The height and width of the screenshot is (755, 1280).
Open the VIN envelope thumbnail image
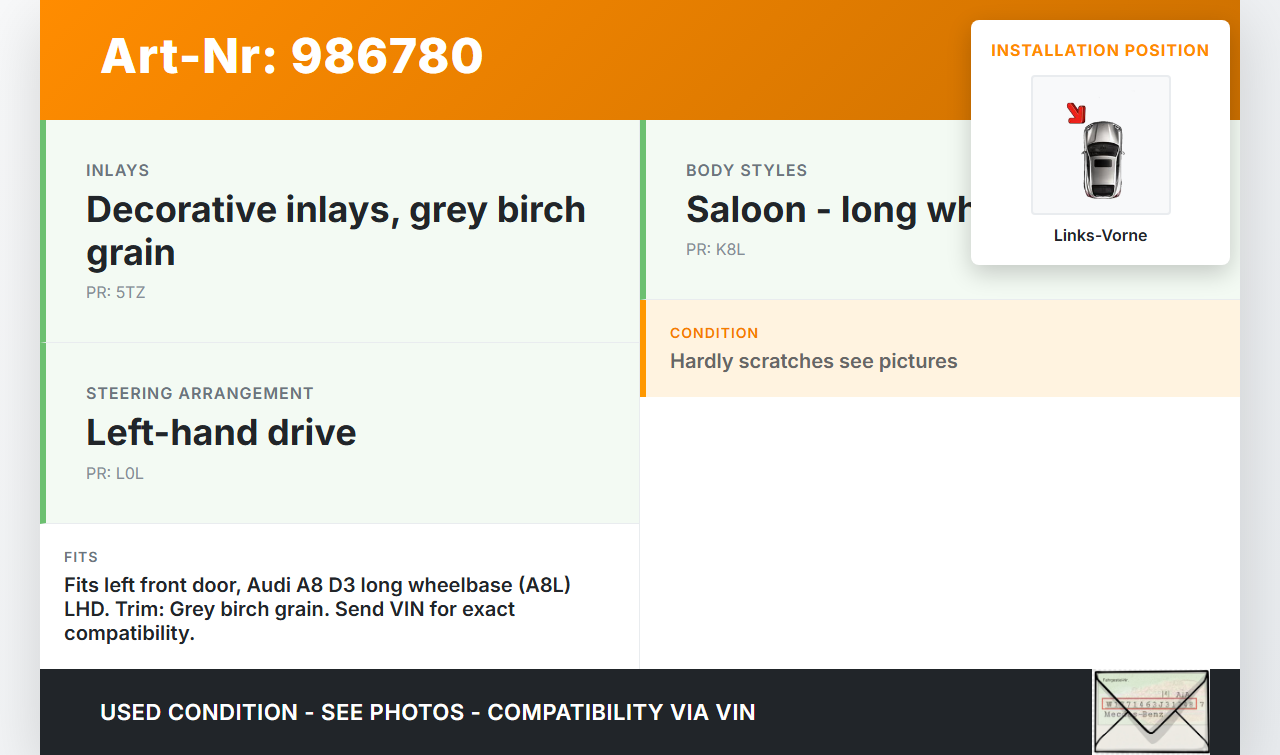[x=1151, y=711]
